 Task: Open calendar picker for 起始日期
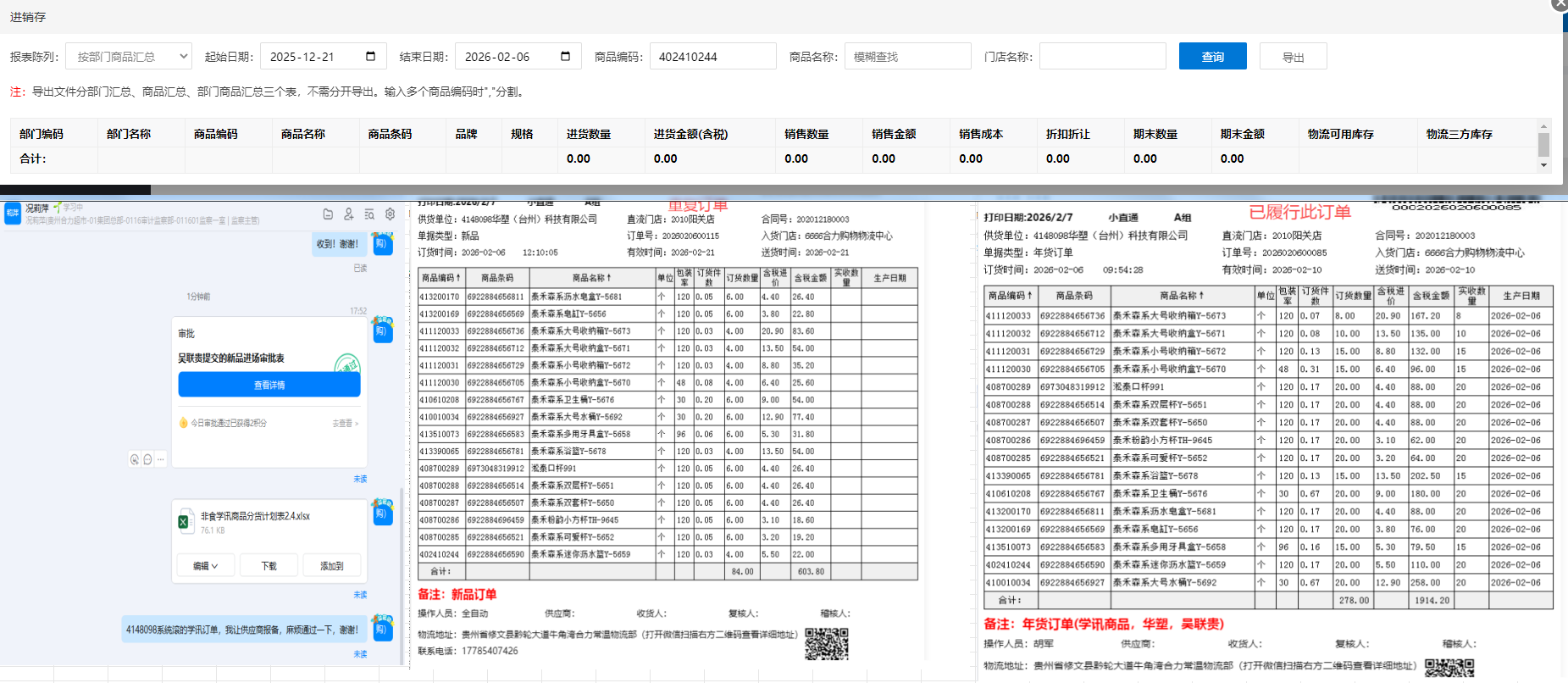click(x=370, y=57)
